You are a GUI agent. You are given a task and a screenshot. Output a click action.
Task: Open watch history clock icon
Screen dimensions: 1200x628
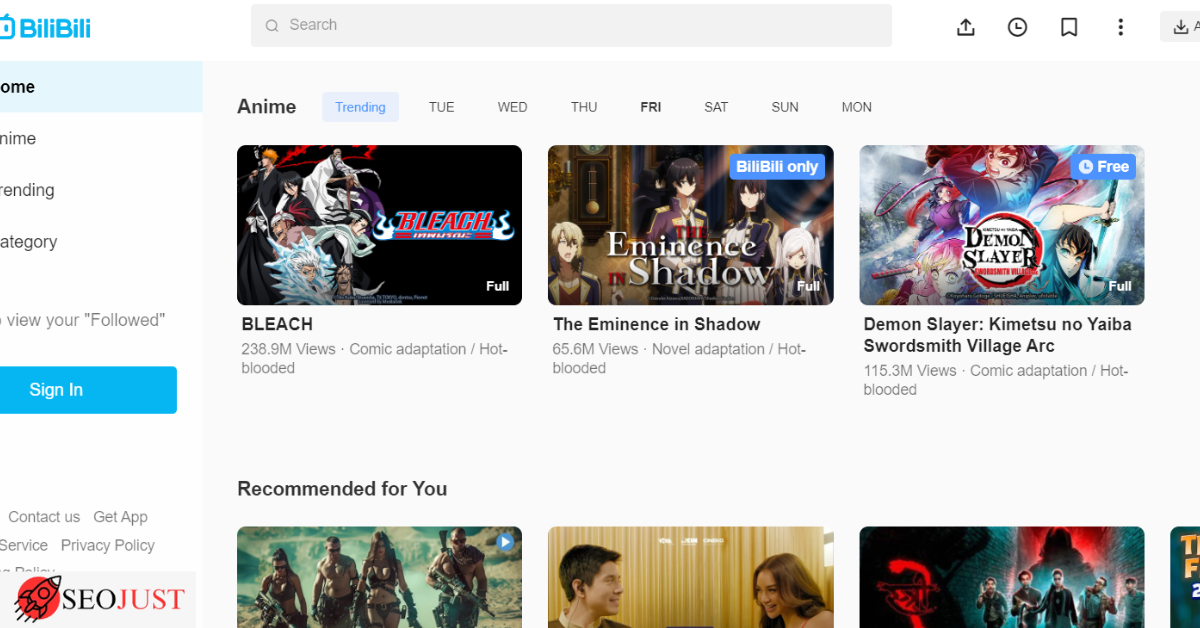[x=1017, y=27]
